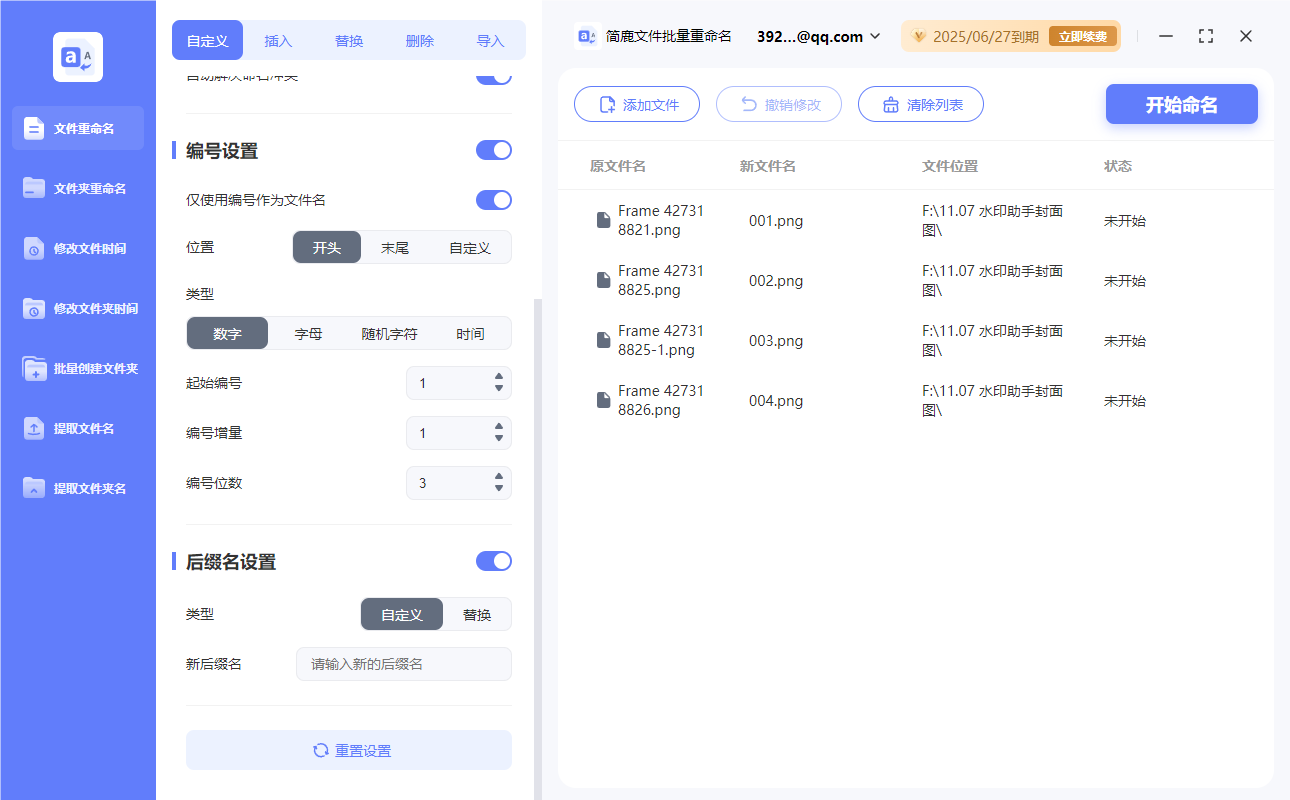Disable 仅使用编号作为文件名 switch

(493, 200)
